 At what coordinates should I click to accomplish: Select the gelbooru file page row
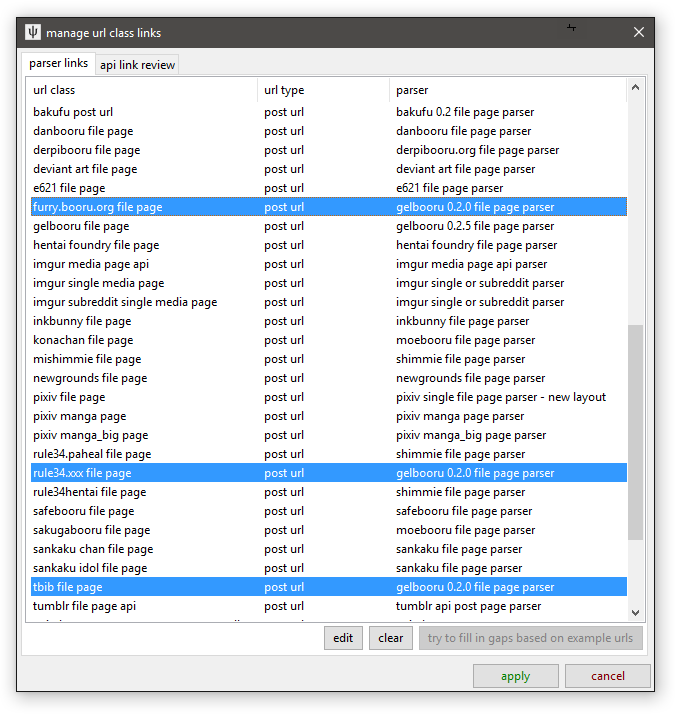pyautogui.click(x=329, y=226)
